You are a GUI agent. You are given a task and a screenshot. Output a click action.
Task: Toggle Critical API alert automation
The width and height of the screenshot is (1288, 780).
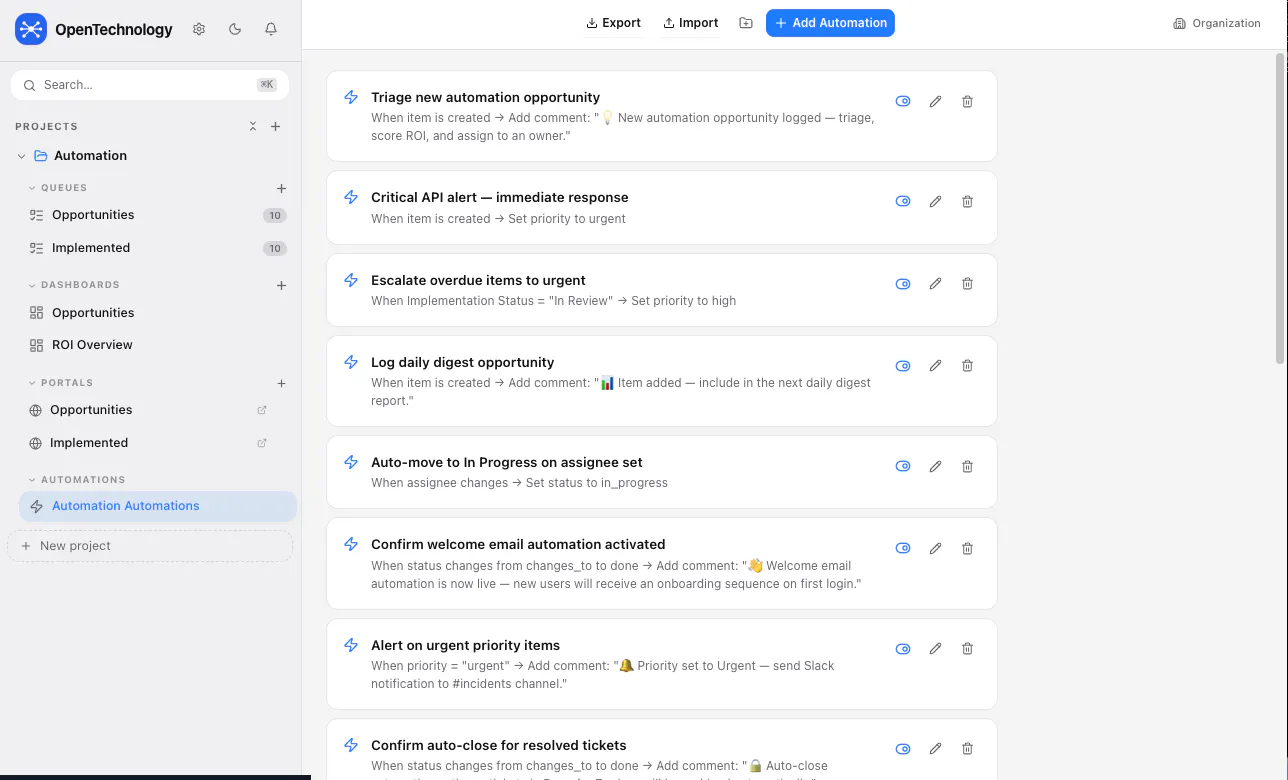click(903, 201)
